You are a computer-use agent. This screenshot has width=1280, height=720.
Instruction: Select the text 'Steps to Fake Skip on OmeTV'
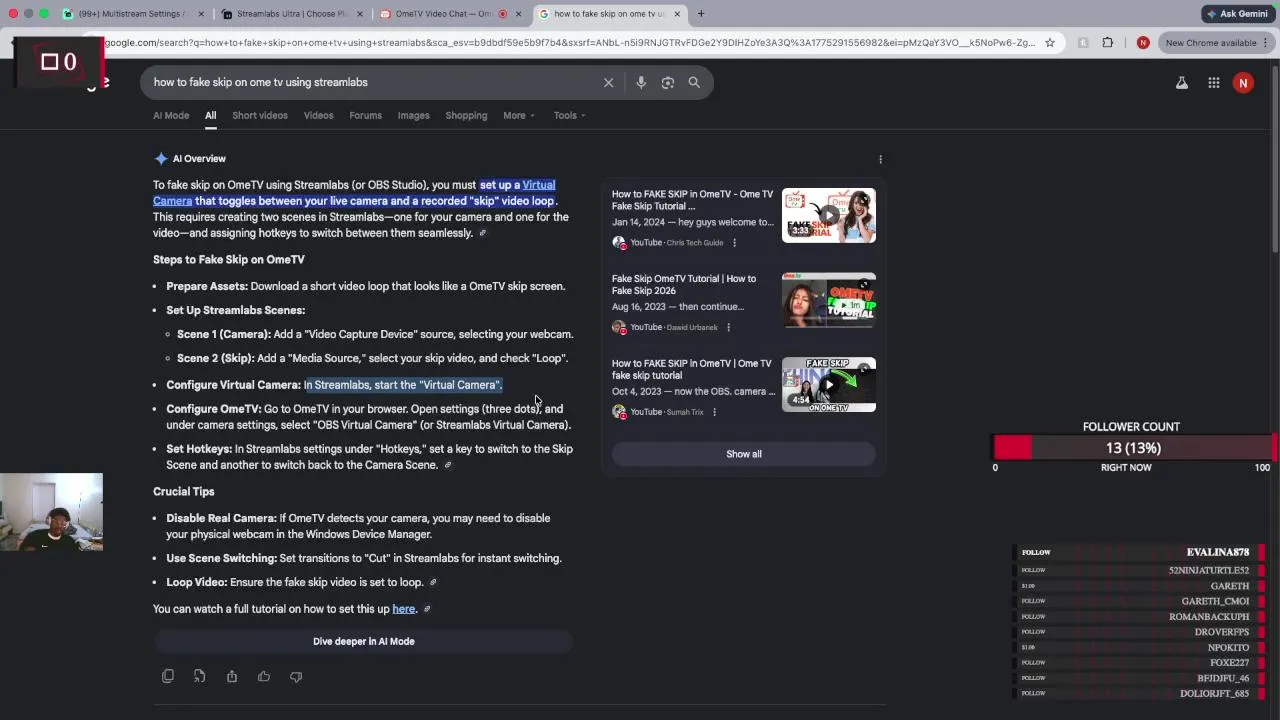click(229, 260)
